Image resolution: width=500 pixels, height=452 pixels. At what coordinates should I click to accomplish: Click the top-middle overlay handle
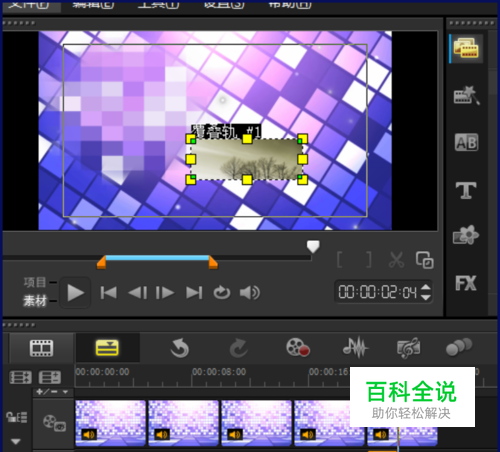pos(247,139)
